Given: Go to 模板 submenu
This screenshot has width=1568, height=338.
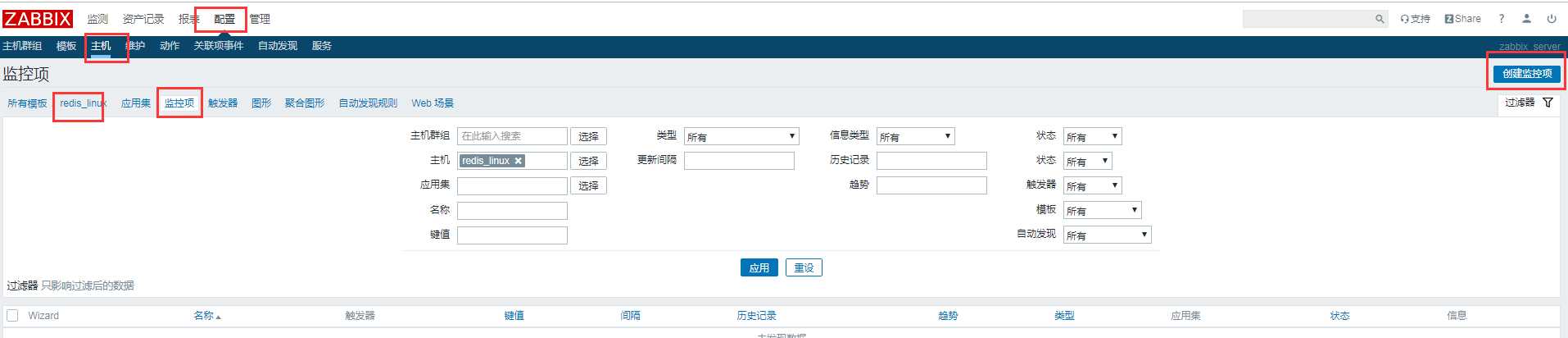Looking at the screenshot, I should [66, 46].
